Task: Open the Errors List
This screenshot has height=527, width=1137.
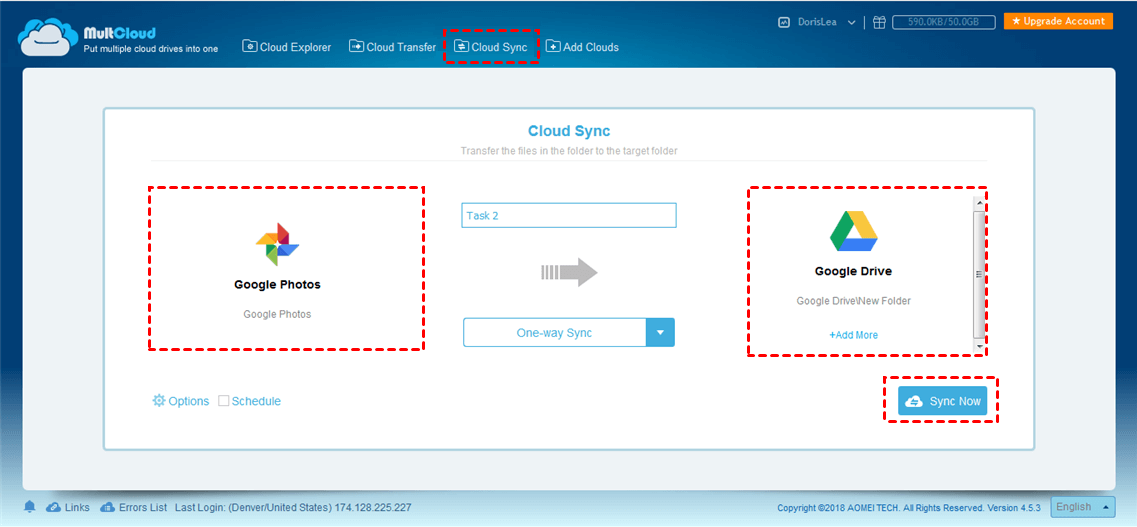Action: click(133, 507)
